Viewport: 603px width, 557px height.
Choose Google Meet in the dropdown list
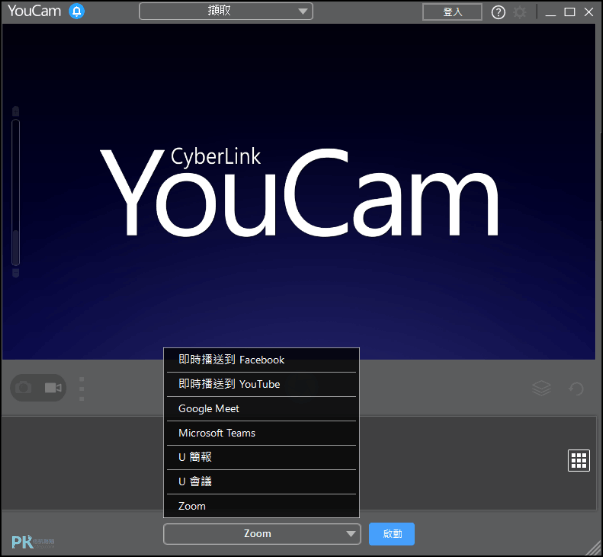coord(262,409)
